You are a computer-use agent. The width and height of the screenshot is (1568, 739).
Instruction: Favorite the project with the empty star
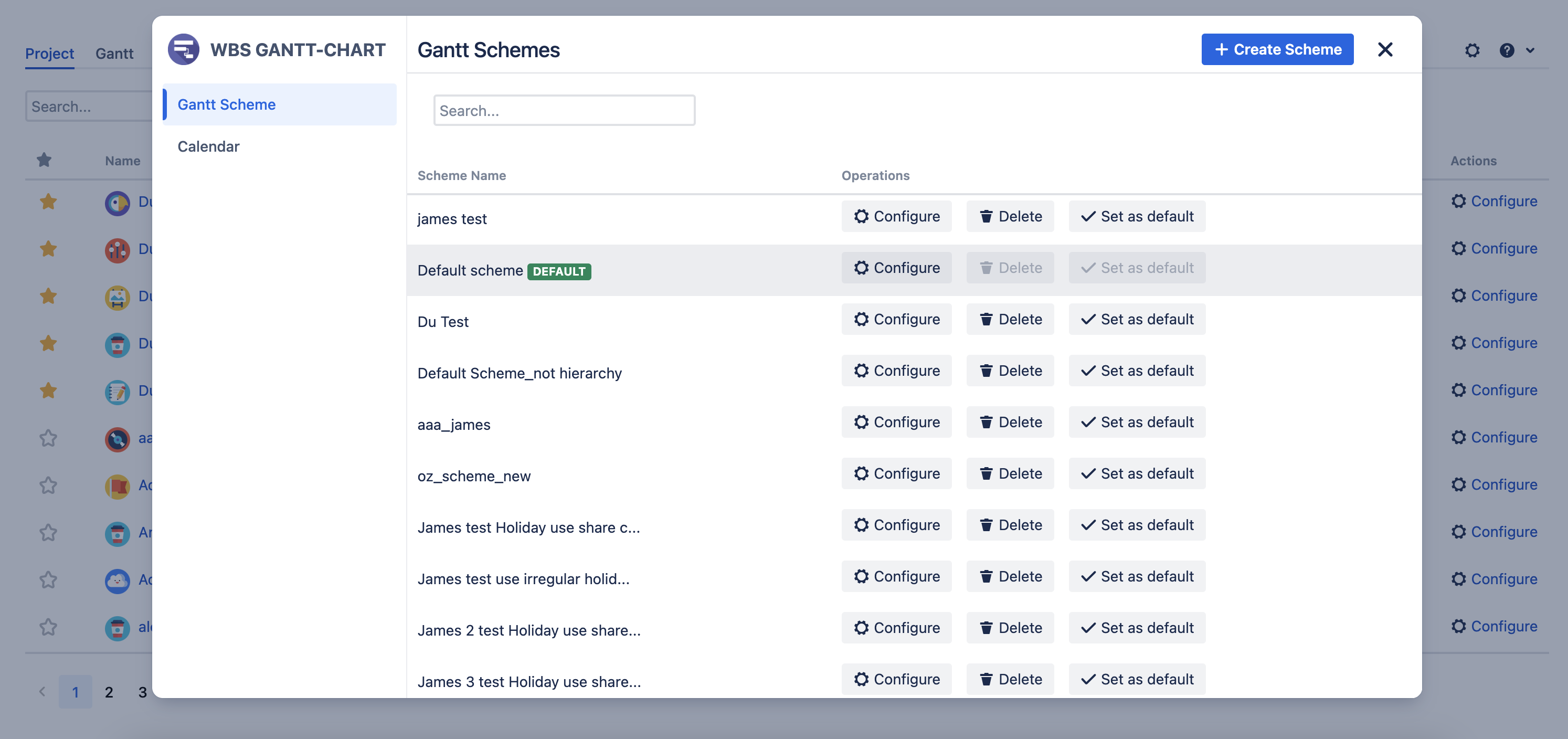(x=48, y=438)
